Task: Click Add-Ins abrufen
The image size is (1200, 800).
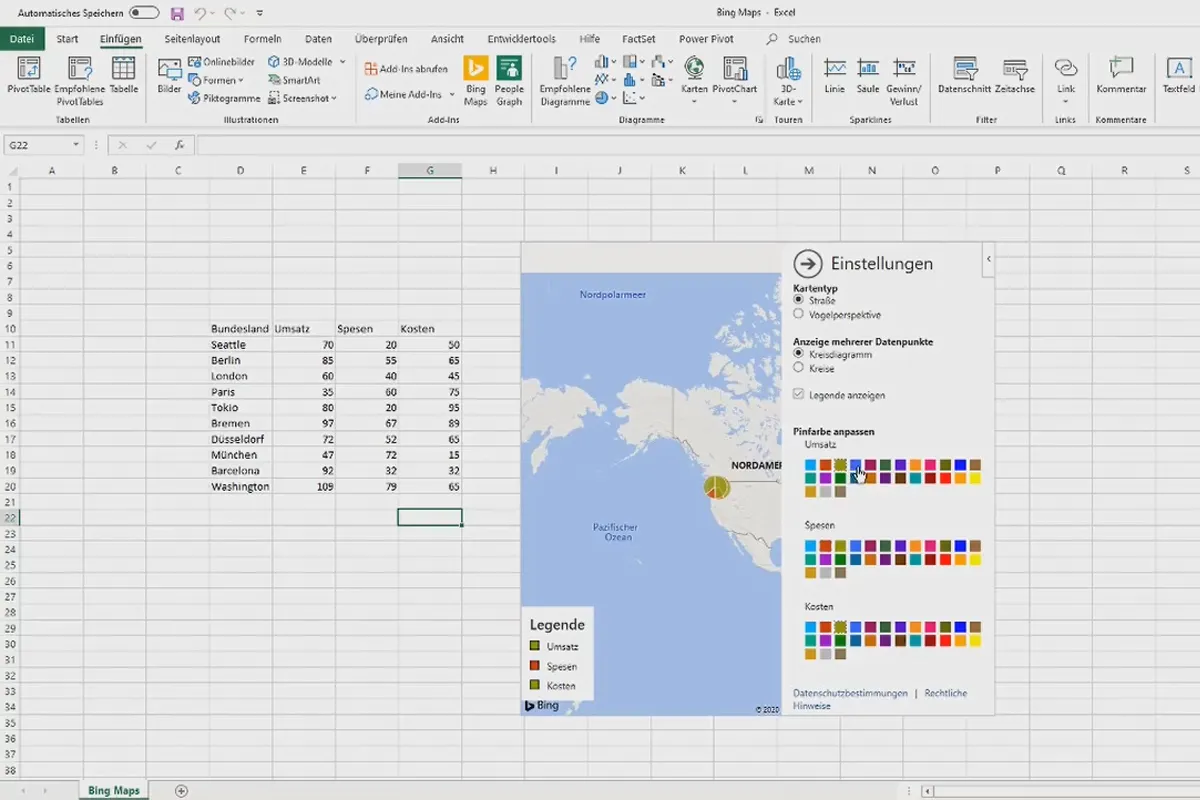Action: [406, 69]
